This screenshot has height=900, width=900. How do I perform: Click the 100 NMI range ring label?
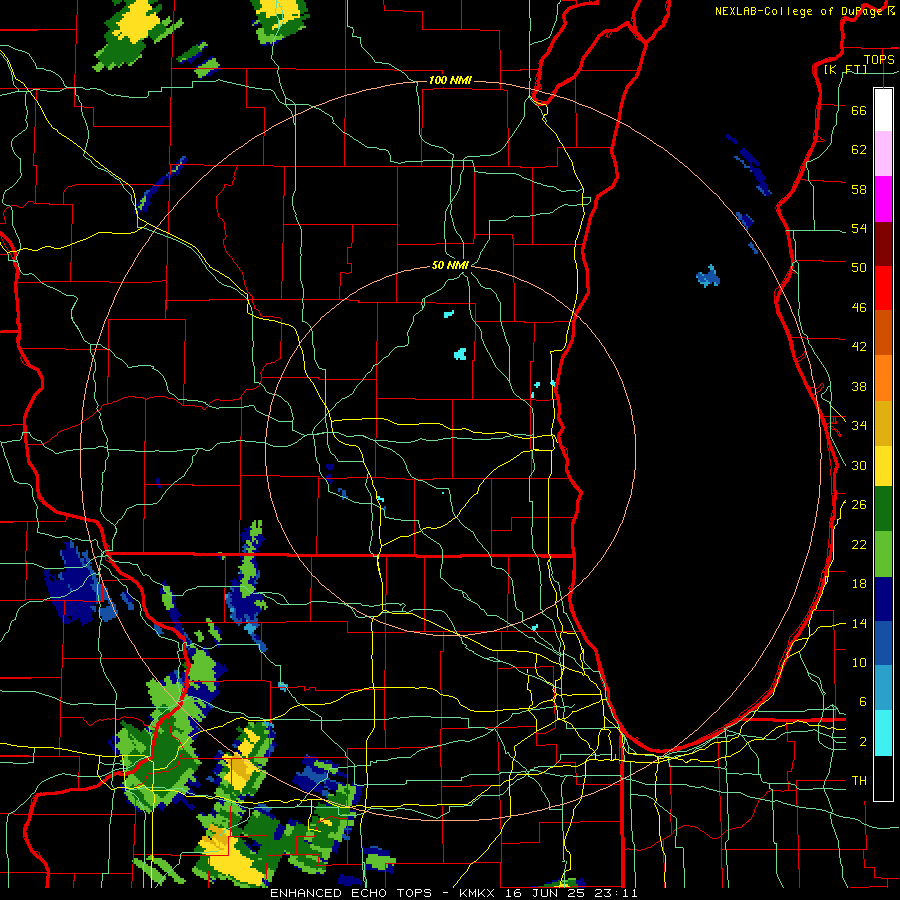click(x=450, y=80)
